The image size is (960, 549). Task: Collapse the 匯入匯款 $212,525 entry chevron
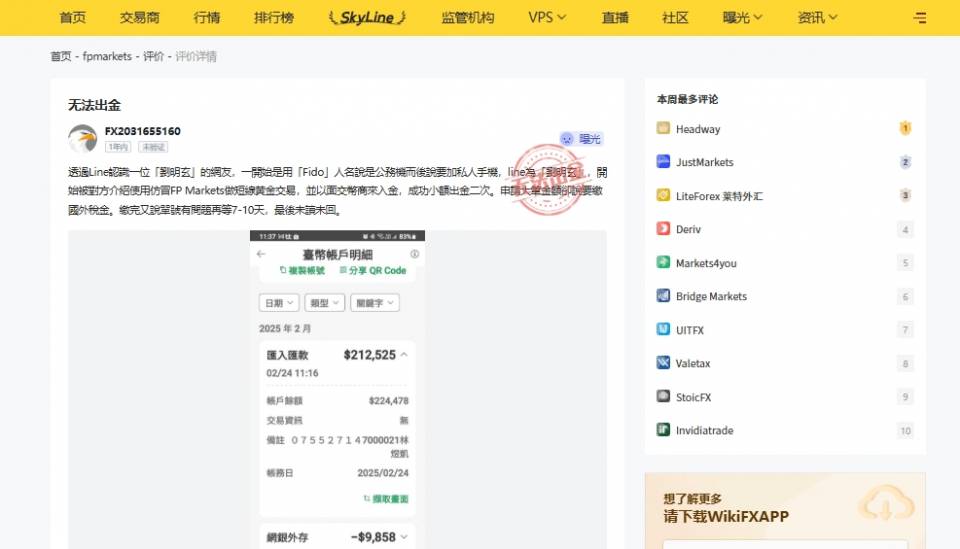pyautogui.click(x=404, y=355)
